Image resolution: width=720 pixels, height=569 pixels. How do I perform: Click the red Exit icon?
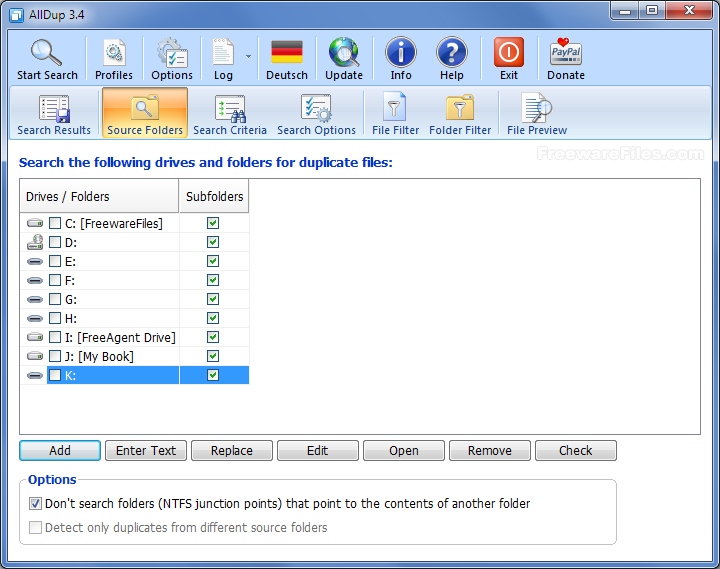click(x=509, y=52)
